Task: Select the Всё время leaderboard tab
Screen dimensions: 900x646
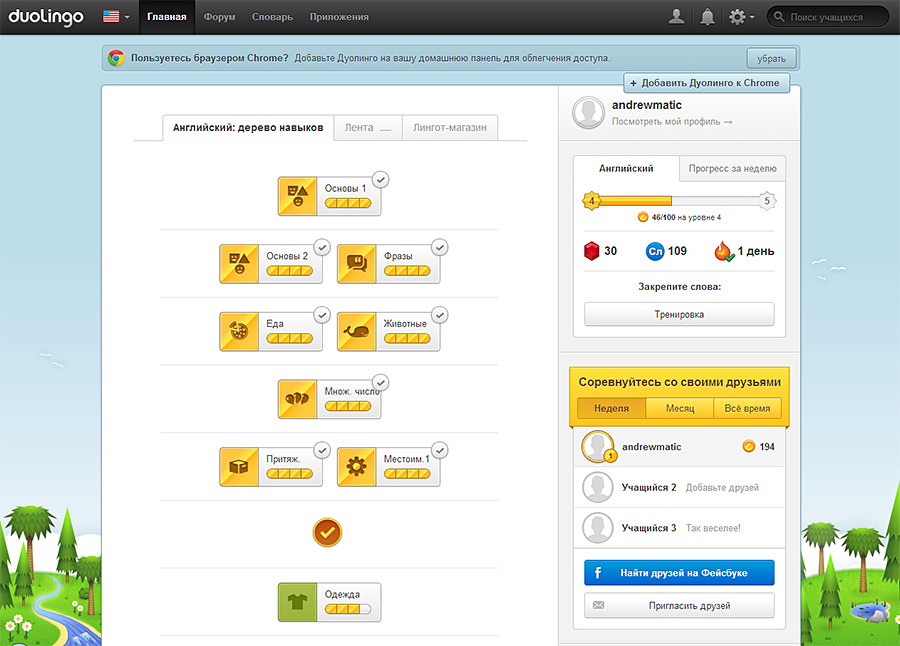Action: [x=747, y=408]
